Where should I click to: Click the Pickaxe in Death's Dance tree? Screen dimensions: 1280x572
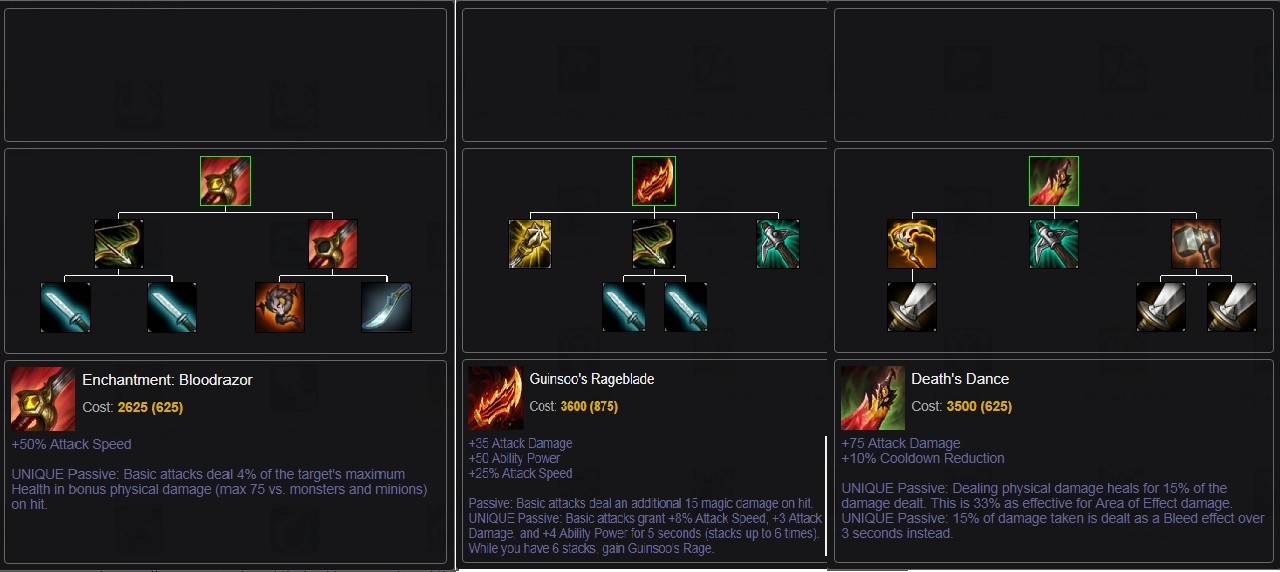1054,244
